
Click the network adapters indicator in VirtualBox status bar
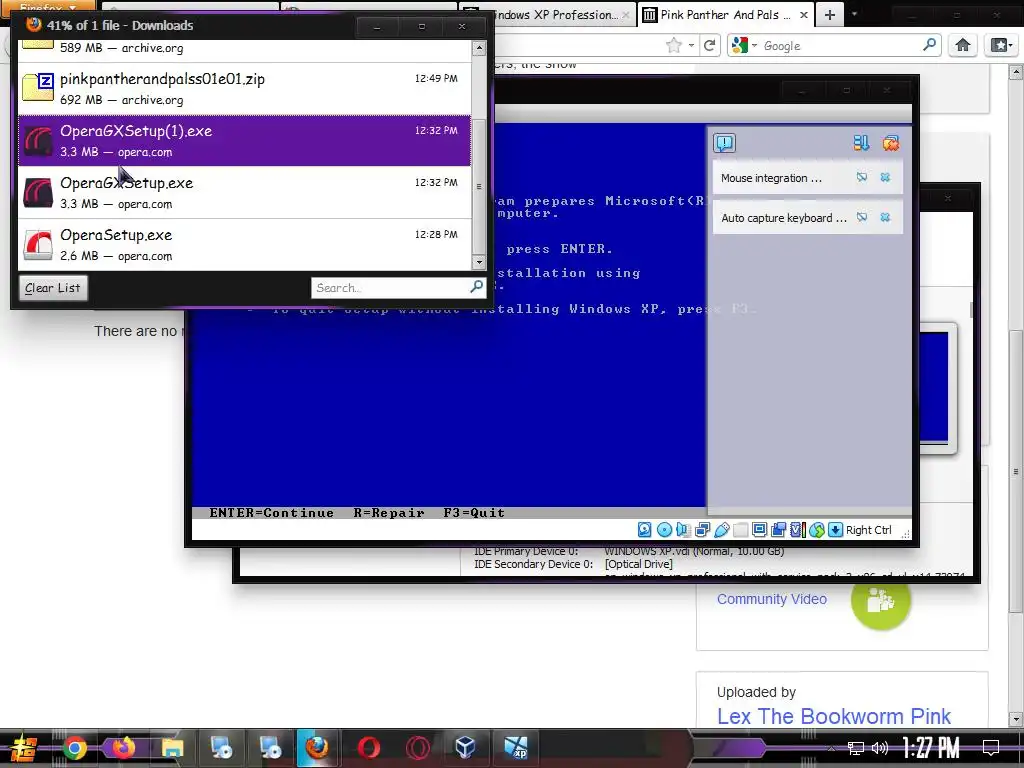(x=703, y=530)
